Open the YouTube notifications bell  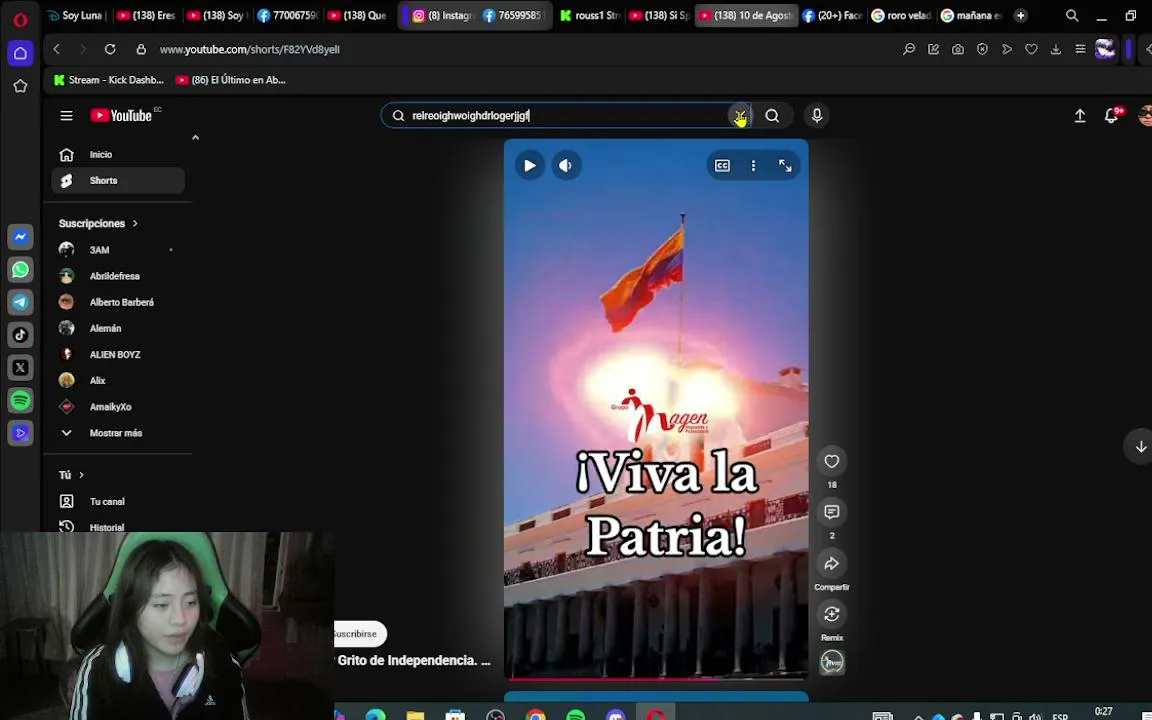[x=1112, y=115]
